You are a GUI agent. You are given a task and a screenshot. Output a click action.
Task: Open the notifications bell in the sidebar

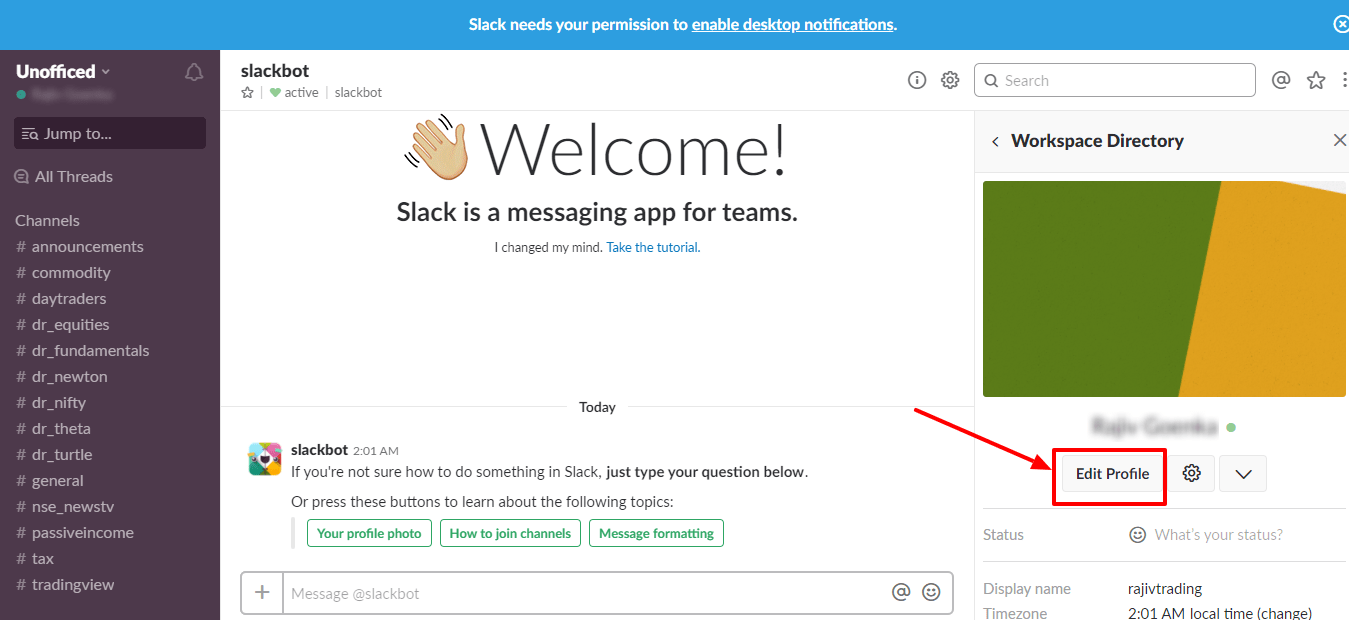pyautogui.click(x=194, y=72)
